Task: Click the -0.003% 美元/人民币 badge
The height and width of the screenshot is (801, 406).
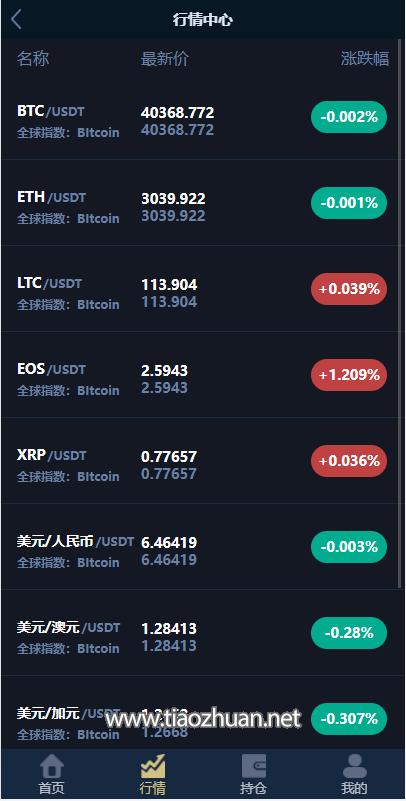Action: 349,547
